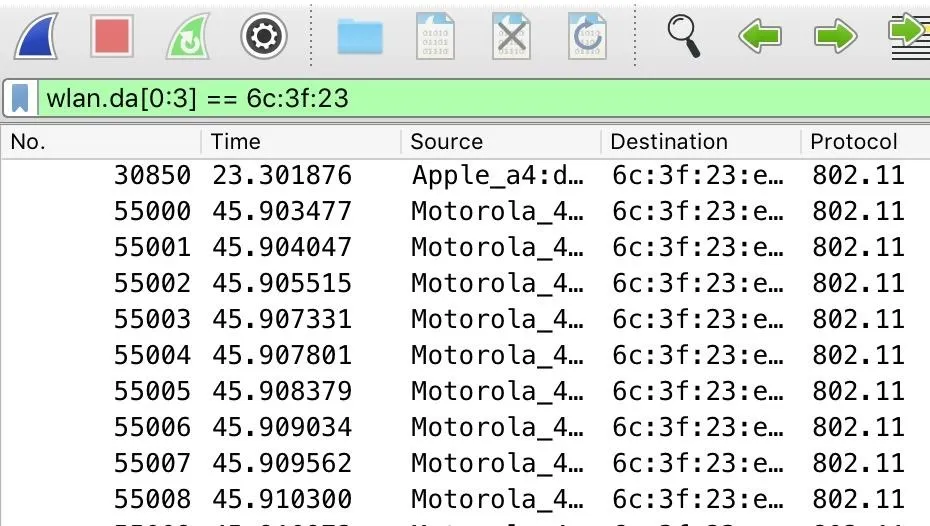Open a capture file via the folder icon

point(360,36)
